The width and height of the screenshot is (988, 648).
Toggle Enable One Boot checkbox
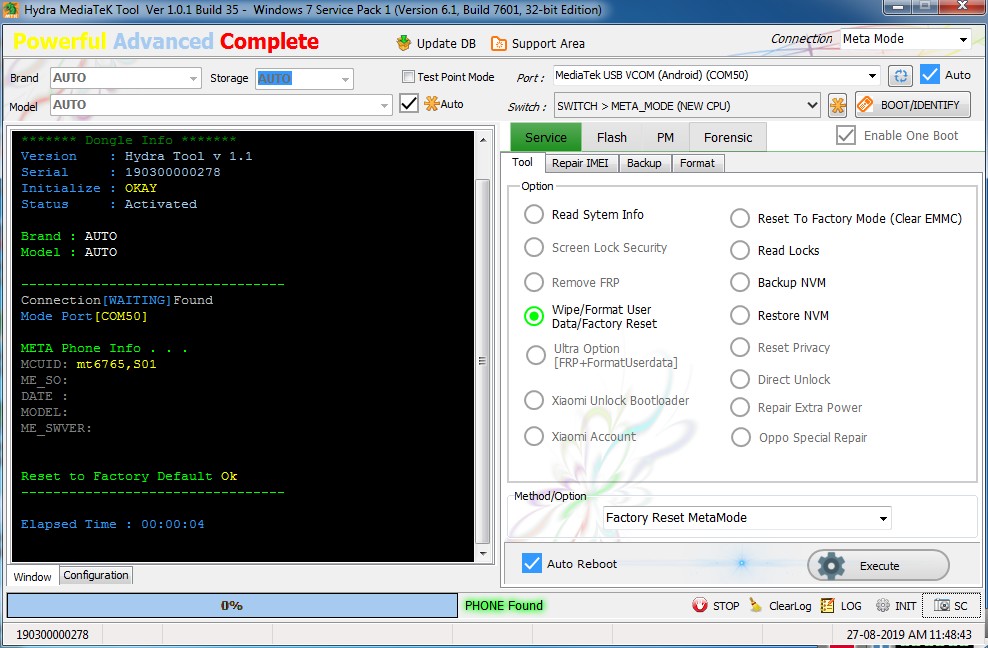(846, 136)
